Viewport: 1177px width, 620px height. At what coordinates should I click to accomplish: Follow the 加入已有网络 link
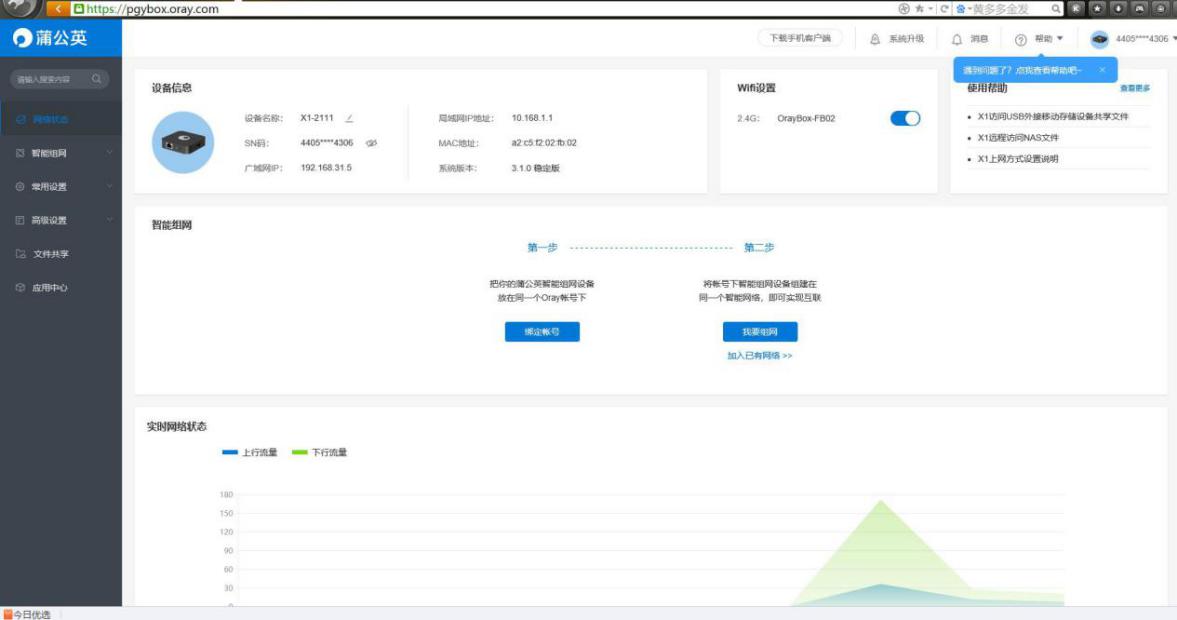[759, 356]
